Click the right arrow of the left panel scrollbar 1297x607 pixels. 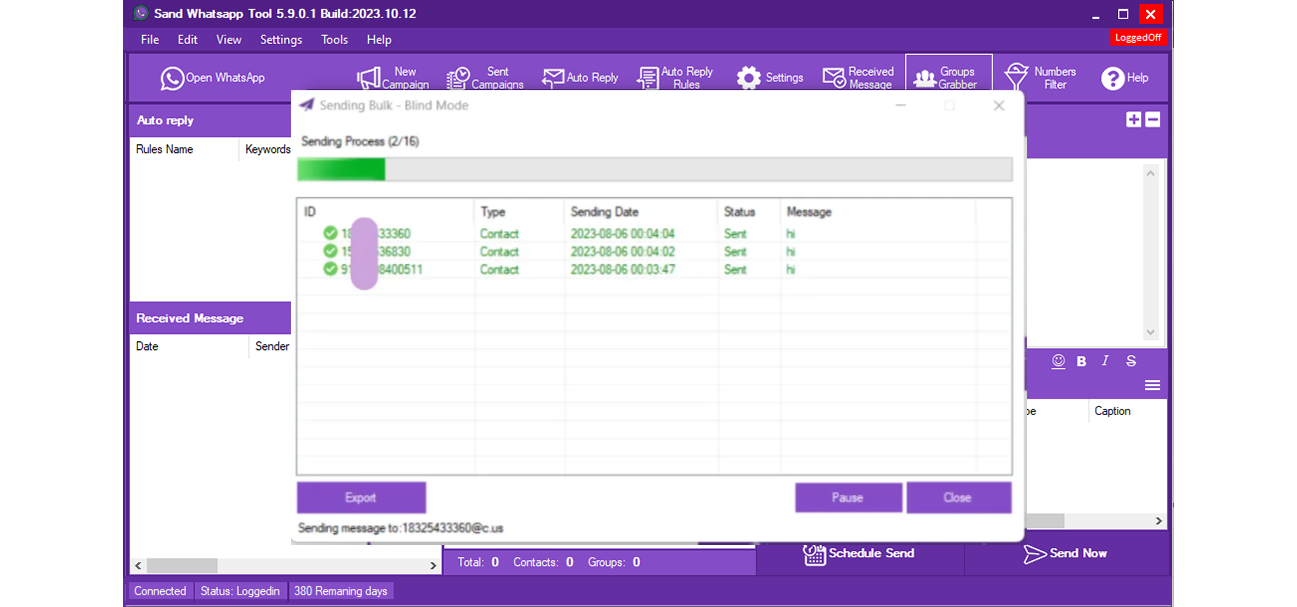pos(434,565)
